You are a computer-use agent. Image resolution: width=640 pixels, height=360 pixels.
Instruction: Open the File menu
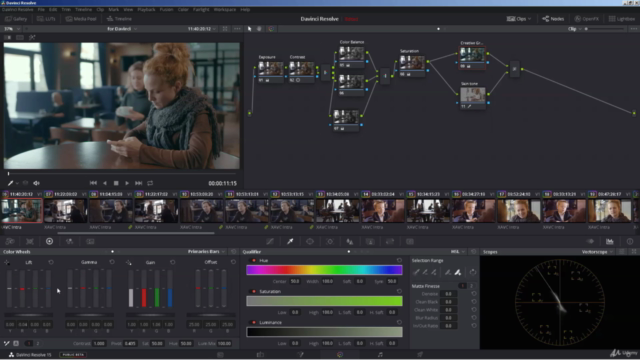point(41,9)
